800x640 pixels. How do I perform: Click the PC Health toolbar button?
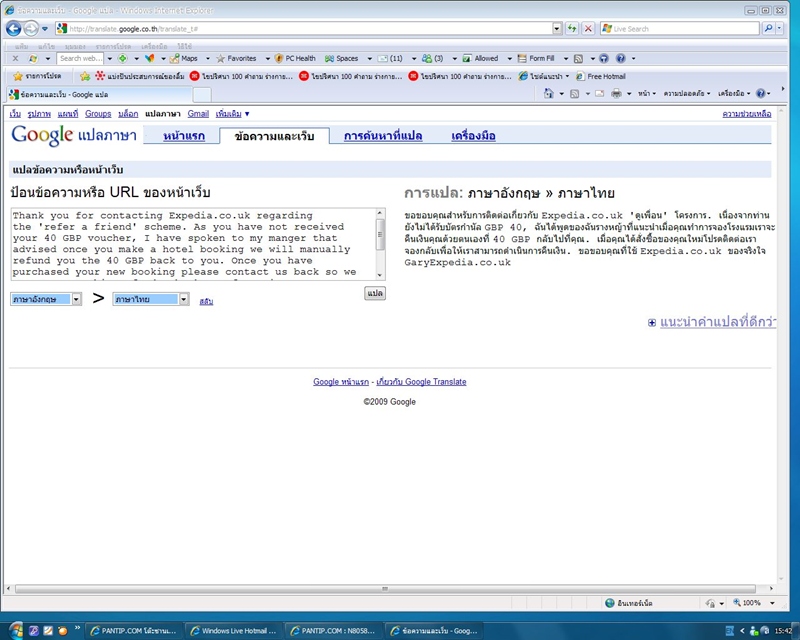[295, 59]
